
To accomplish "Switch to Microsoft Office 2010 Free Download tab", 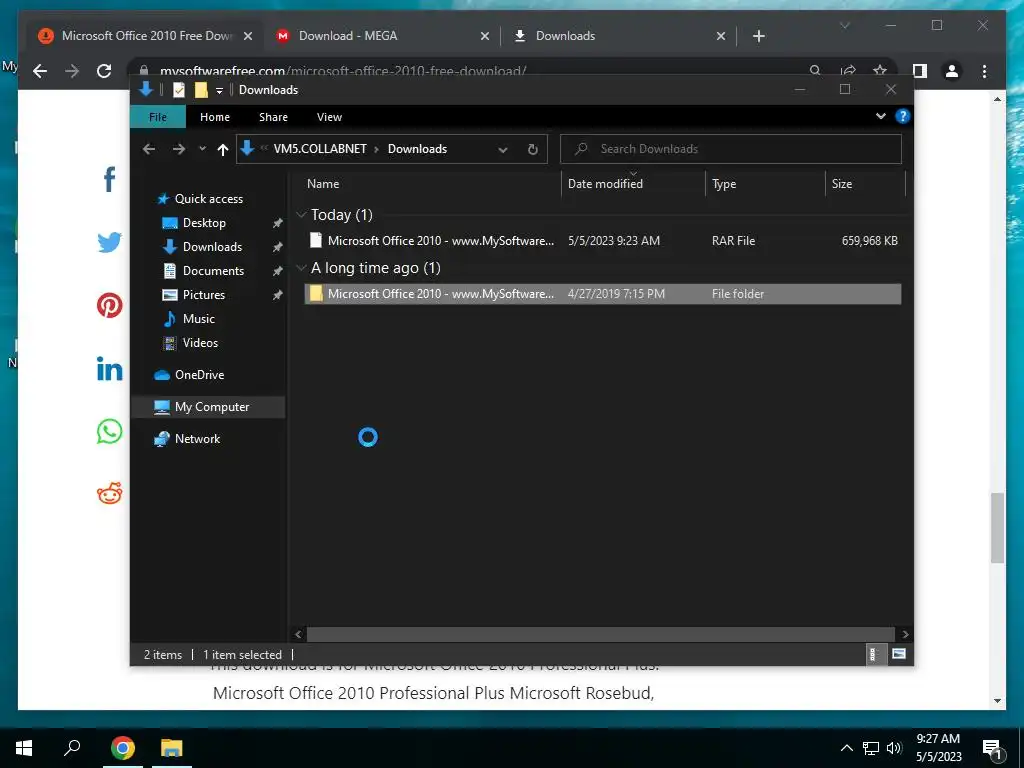I will pos(145,36).
